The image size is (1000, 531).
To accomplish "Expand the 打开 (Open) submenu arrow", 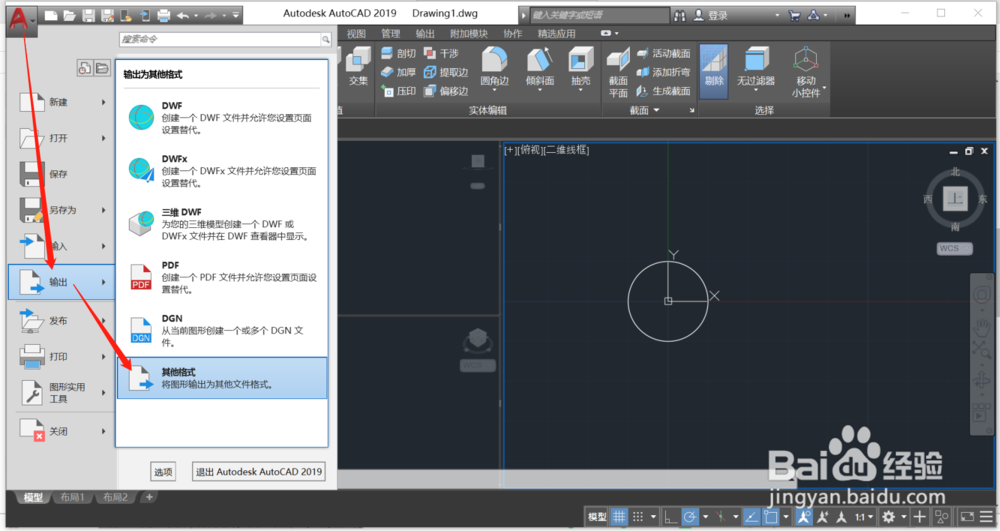I will [104, 138].
